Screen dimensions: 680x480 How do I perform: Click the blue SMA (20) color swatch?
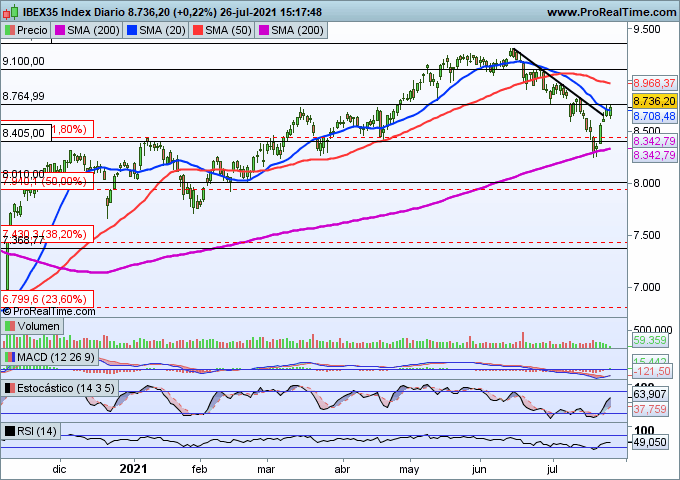click(x=132, y=30)
